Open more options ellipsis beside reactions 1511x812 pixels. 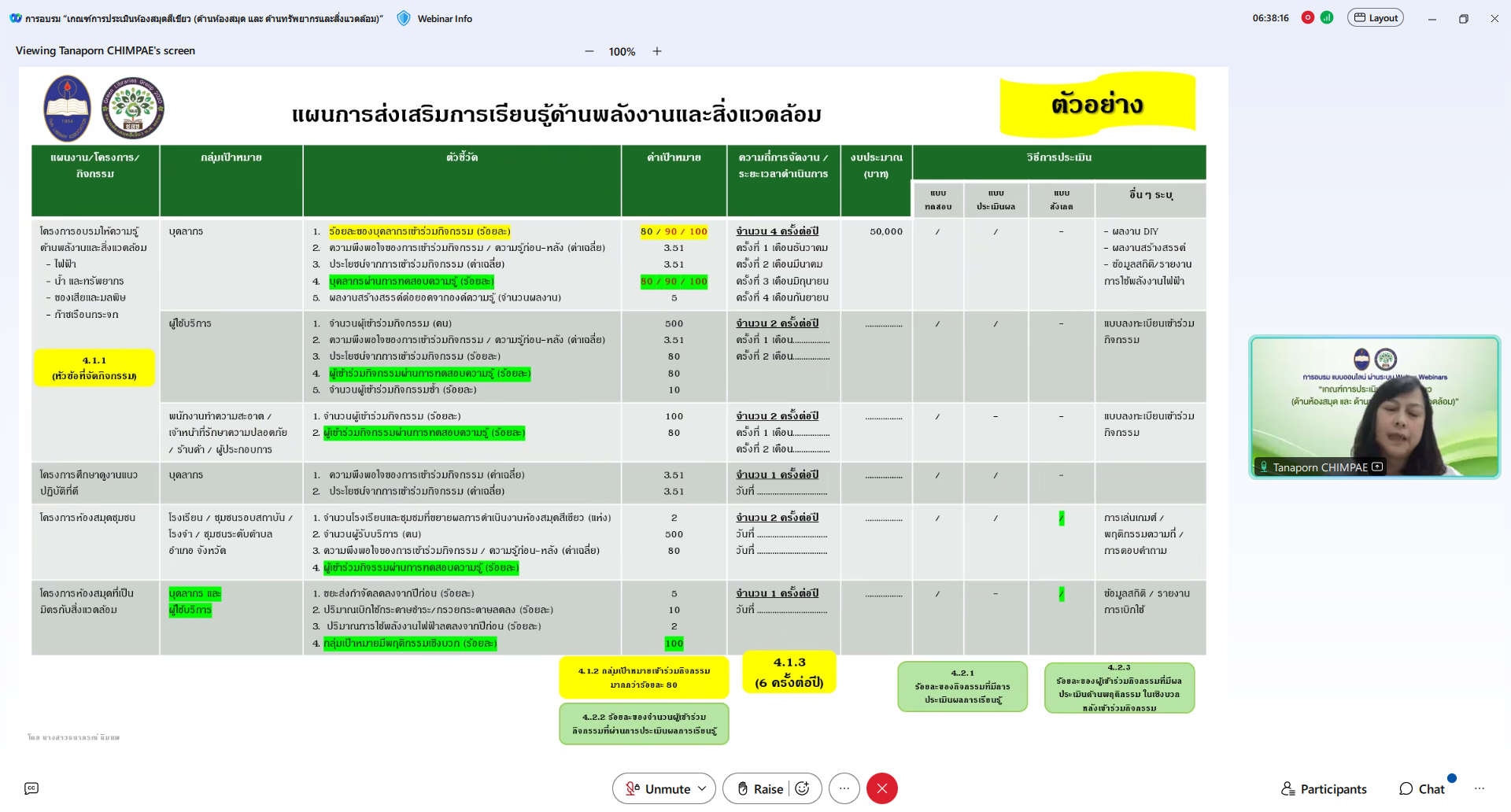coord(844,788)
